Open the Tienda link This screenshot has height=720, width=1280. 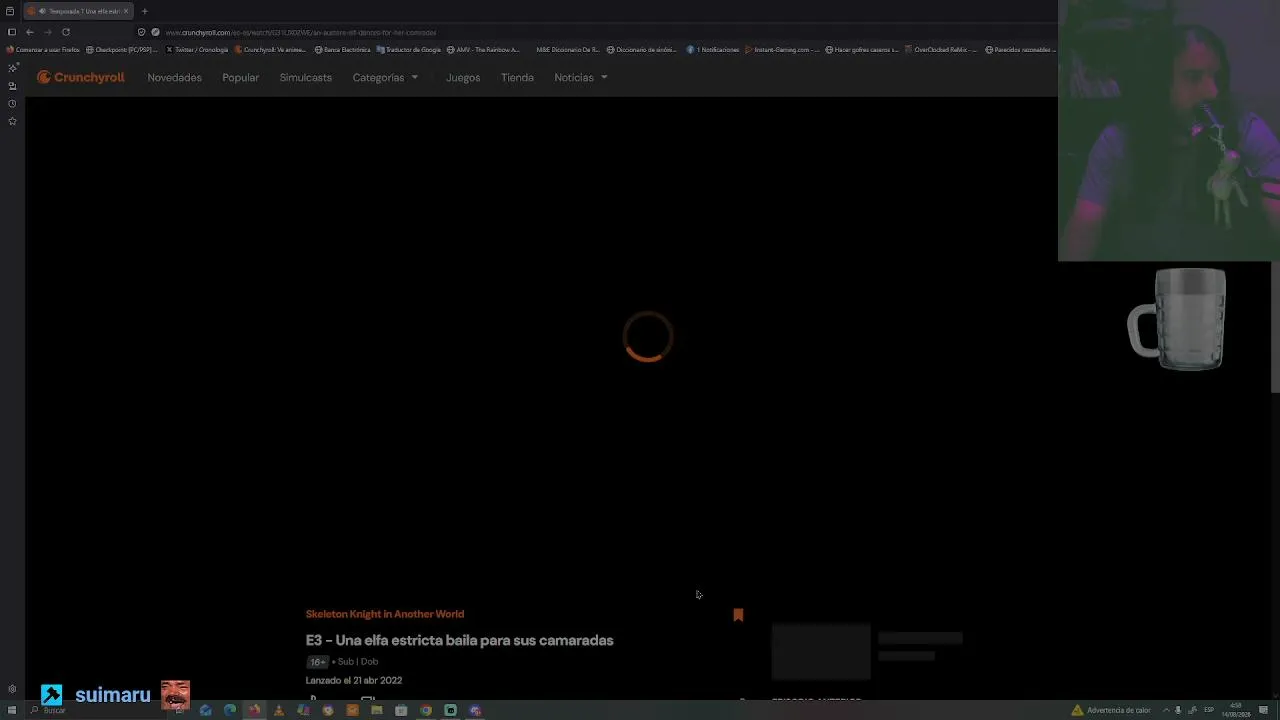[517, 77]
